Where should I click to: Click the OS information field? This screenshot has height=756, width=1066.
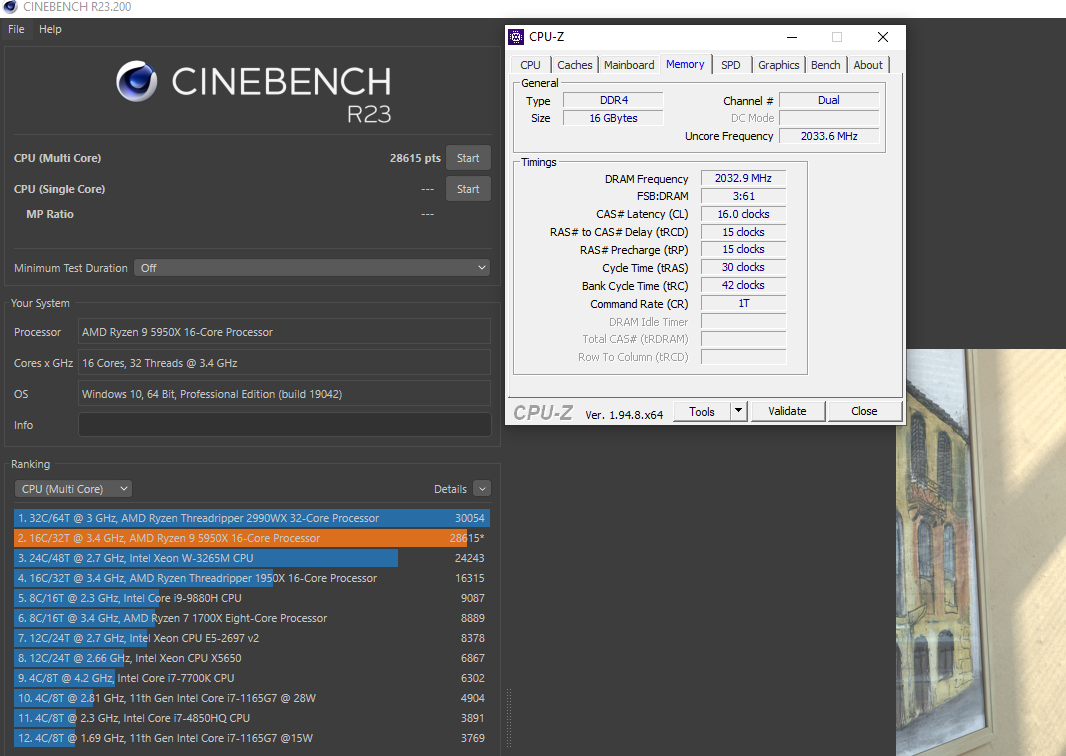284,394
